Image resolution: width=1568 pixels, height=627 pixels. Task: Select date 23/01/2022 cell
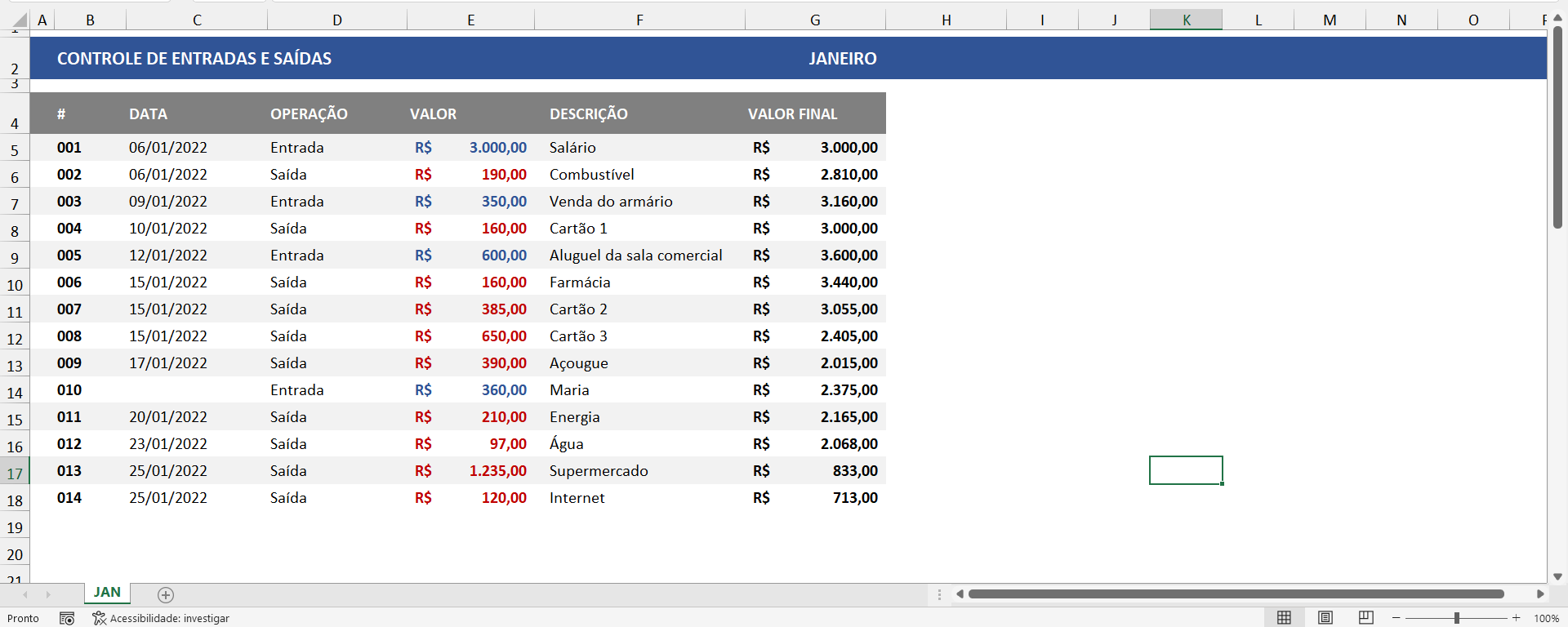click(x=197, y=443)
